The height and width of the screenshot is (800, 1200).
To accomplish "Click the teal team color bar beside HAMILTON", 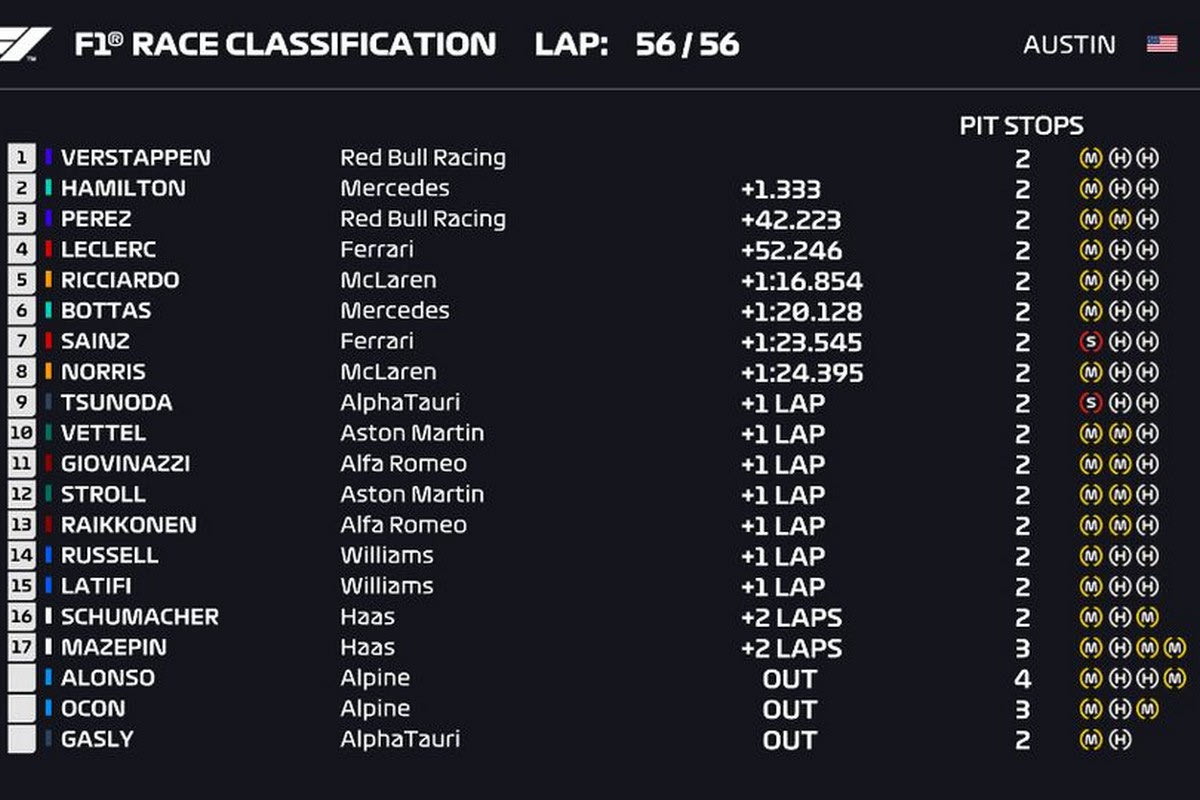I will click(48, 188).
